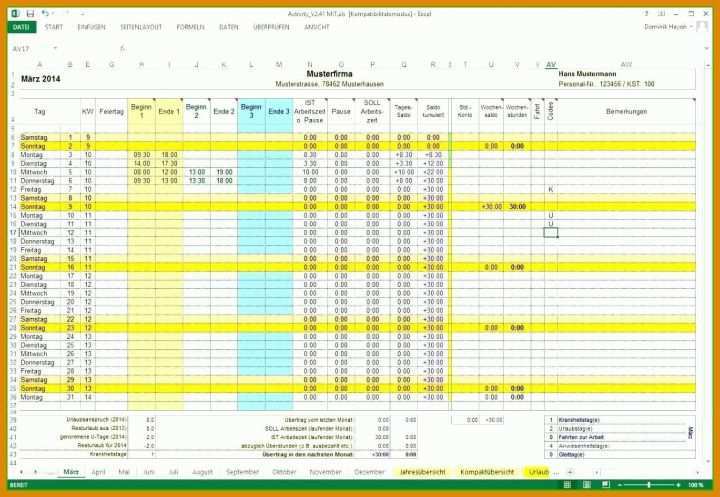Open the Excel help question mark

tap(647, 14)
